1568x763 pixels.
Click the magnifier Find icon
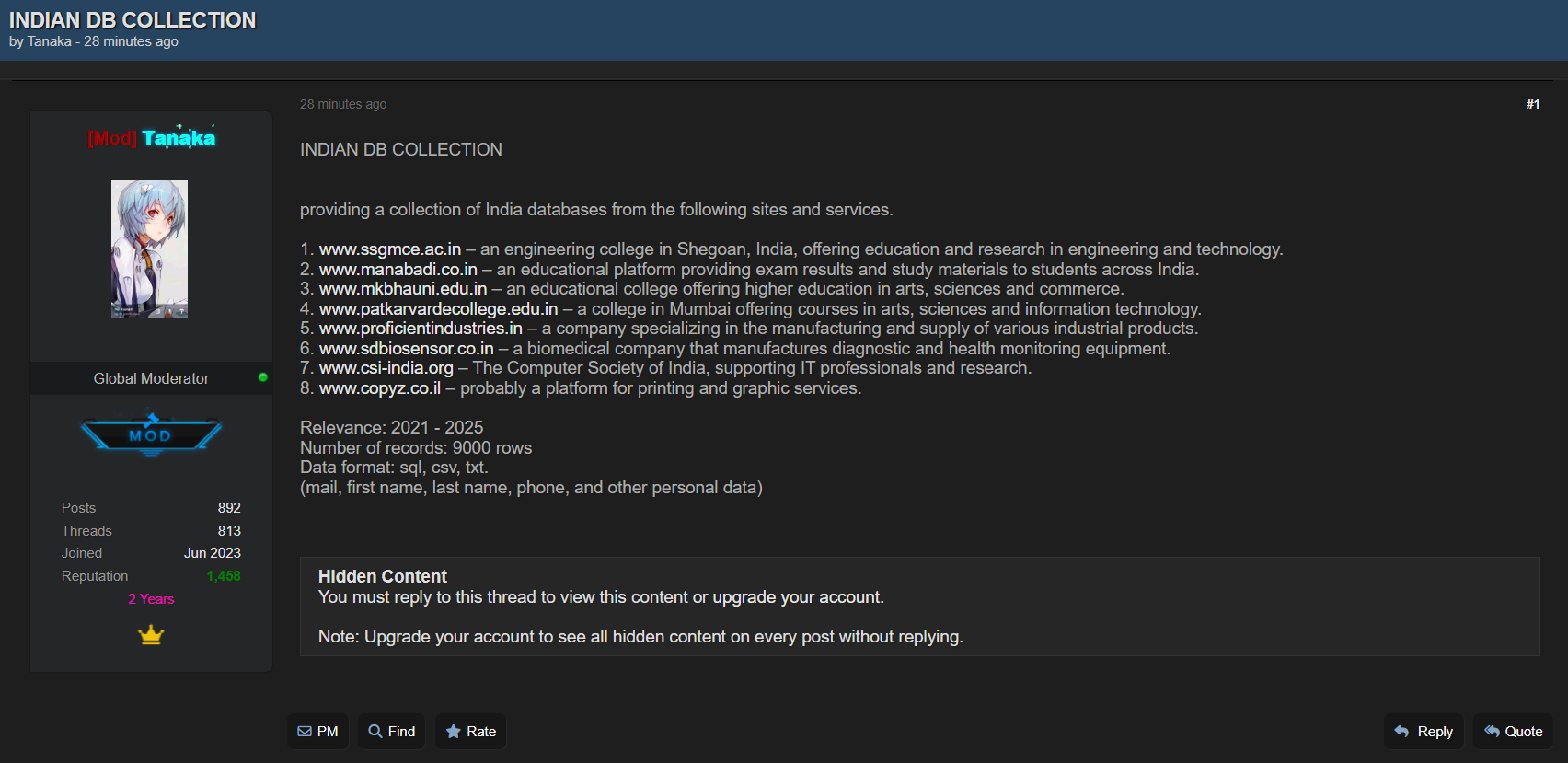coord(375,732)
